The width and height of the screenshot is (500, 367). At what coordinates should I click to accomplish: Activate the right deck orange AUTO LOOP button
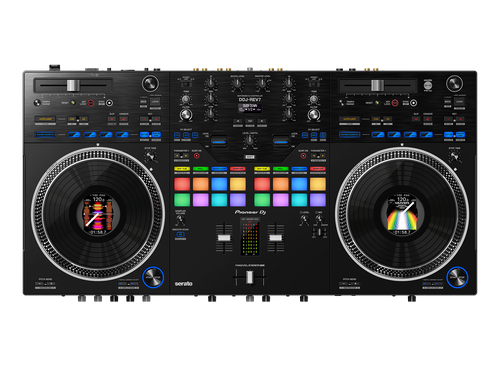pos(349,119)
